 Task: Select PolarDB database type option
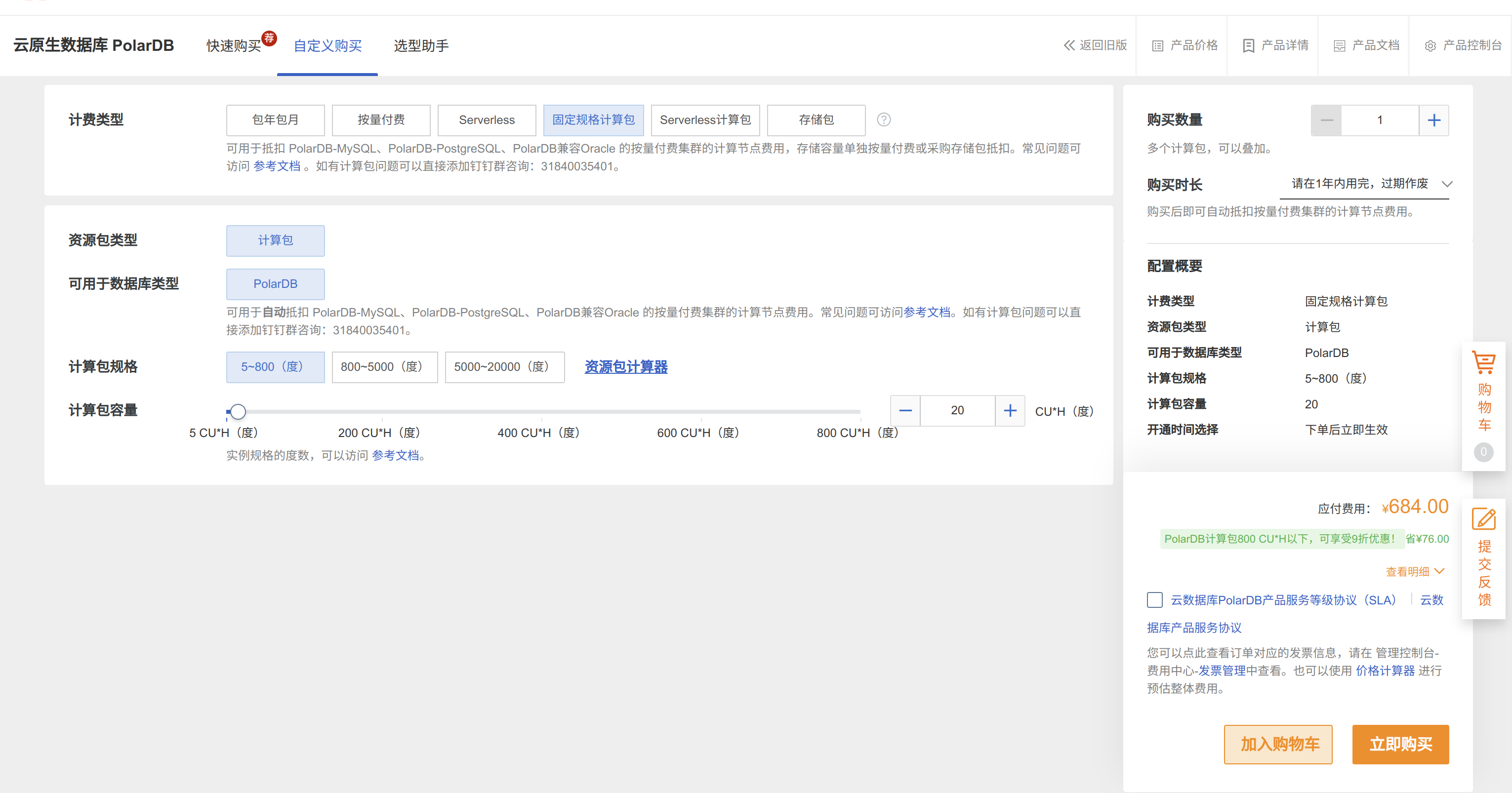click(275, 284)
